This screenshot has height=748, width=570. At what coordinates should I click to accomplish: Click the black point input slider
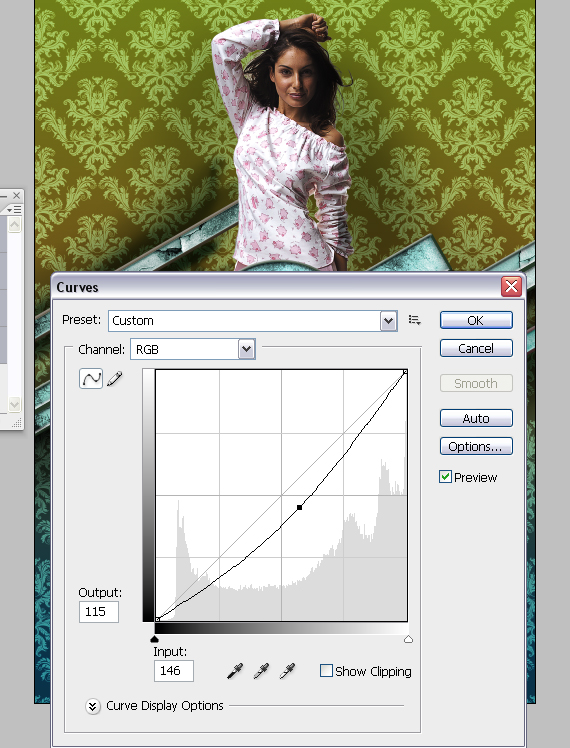tap(154, 639)
